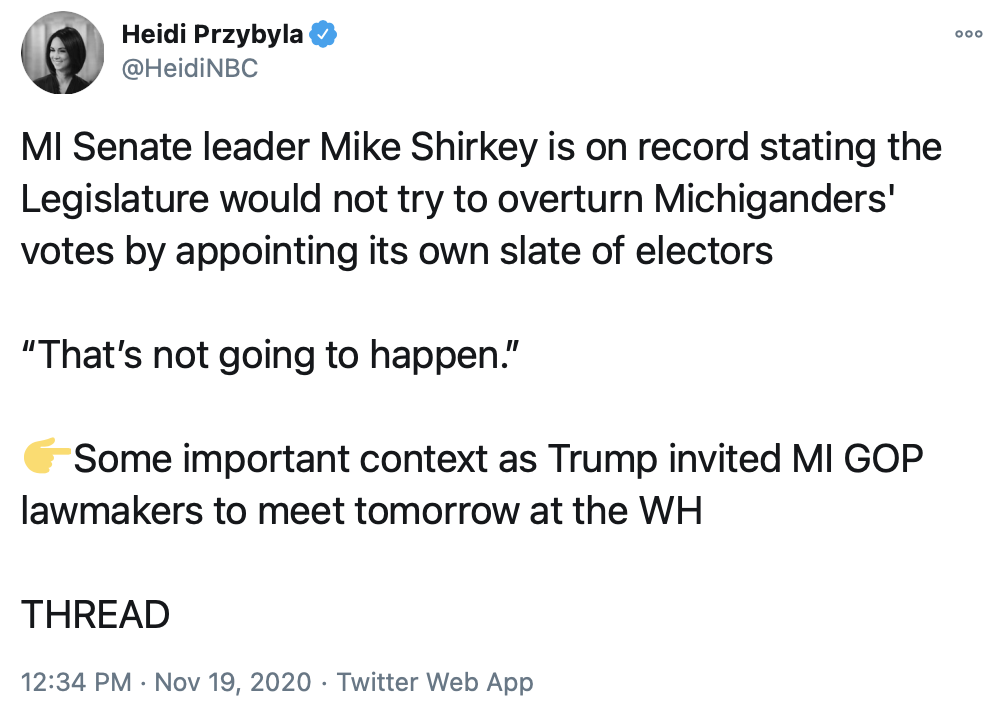
Task: Open the Twitter Web App source link
Action: [435, 683]
